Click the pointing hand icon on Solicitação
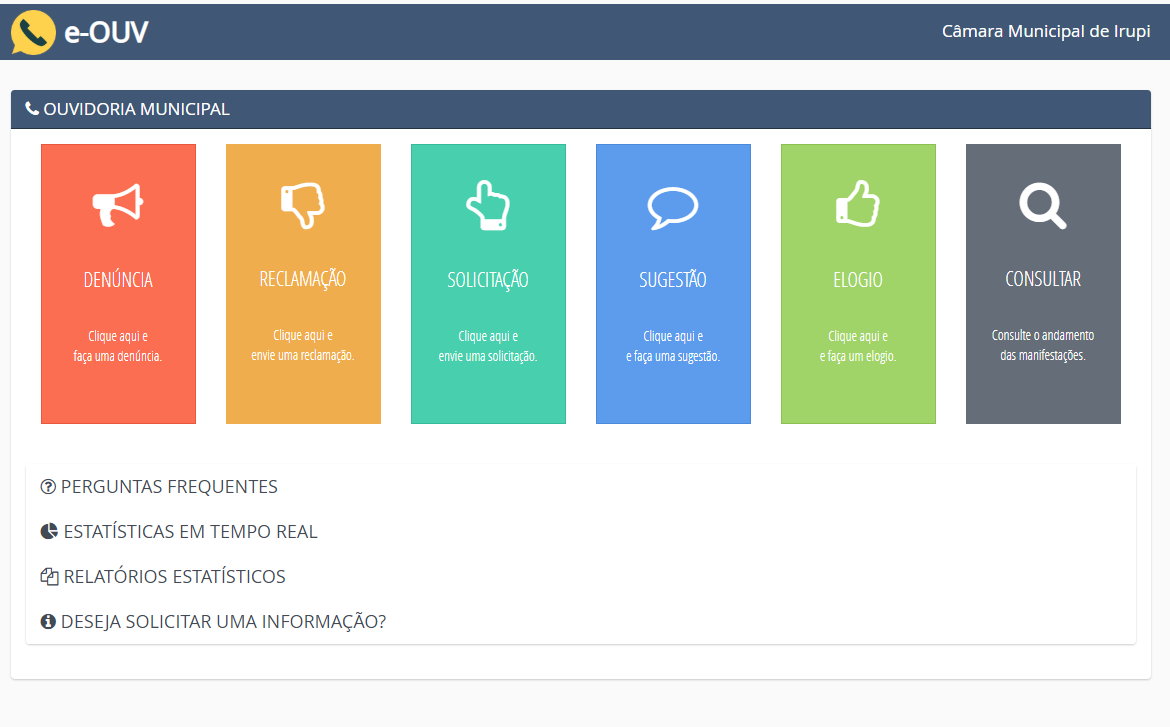 point(488,206)
